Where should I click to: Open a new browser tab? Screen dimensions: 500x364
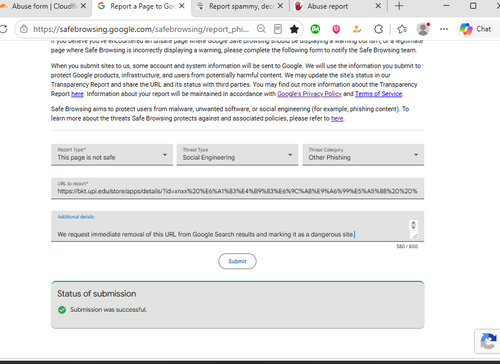(x=399, y=6)
